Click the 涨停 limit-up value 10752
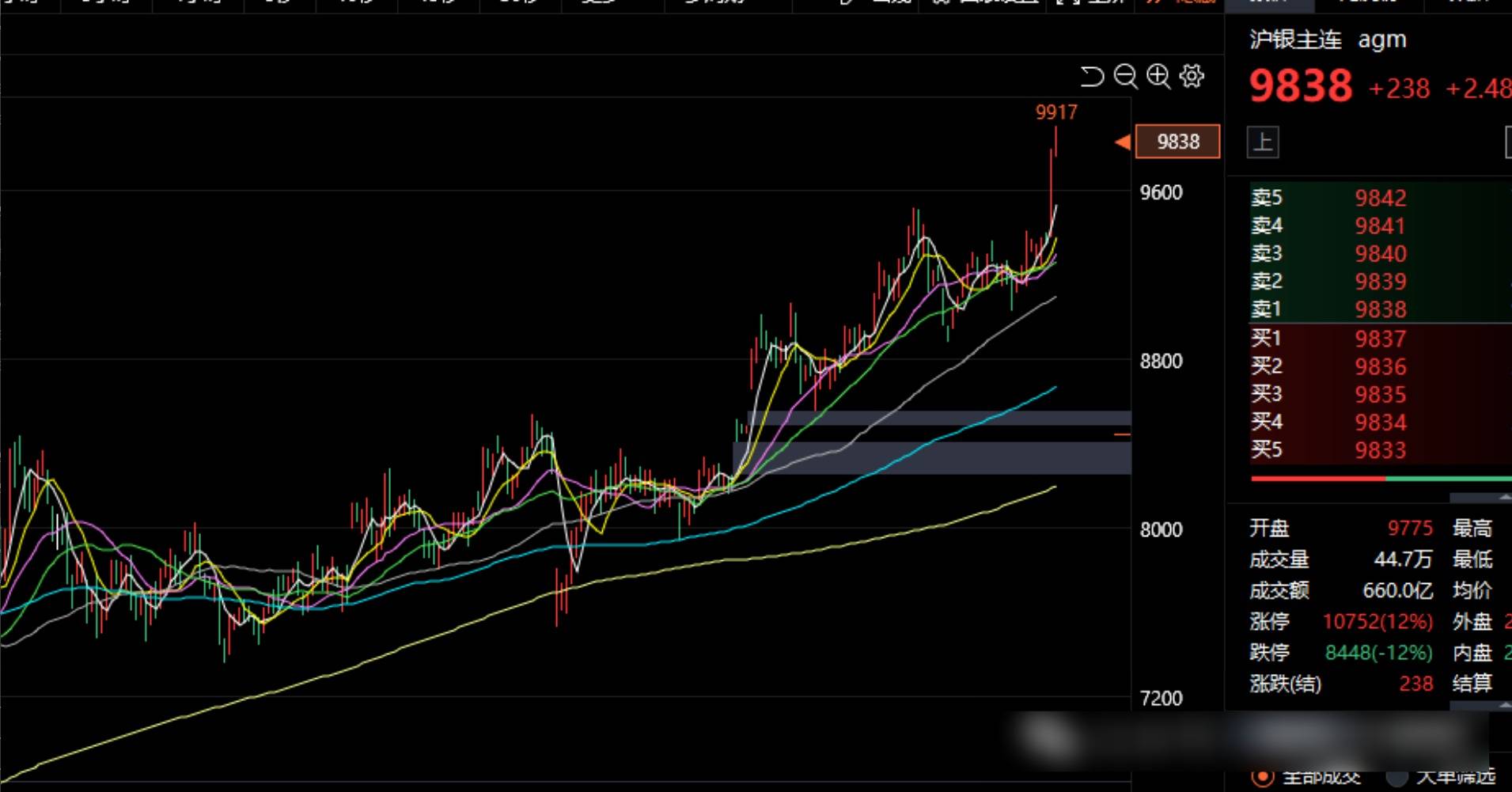 (x=1377, y=622)
